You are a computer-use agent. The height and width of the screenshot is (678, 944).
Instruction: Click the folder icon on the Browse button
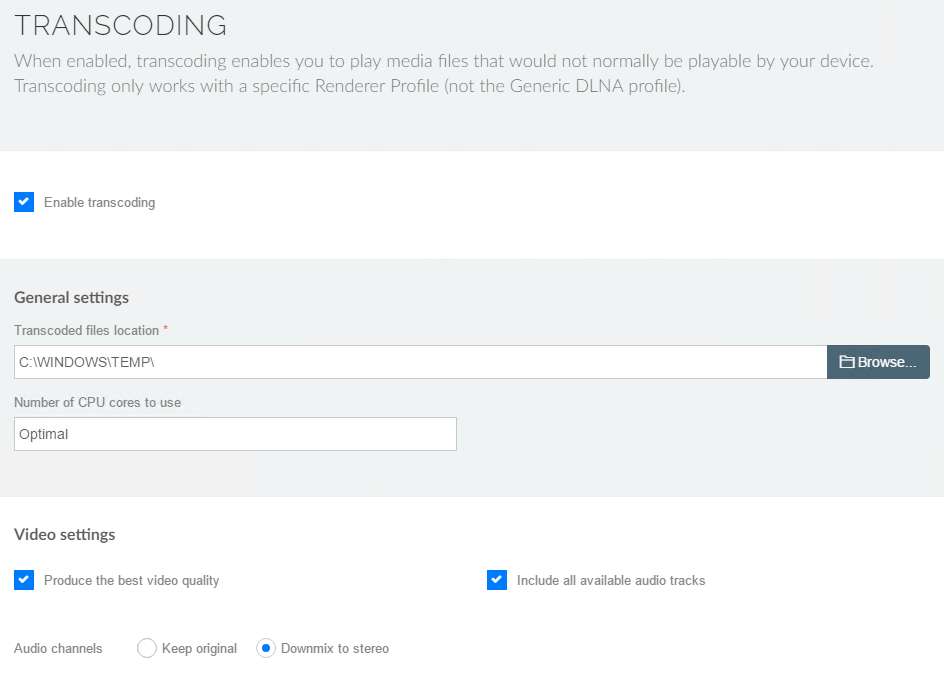[846, 362]
